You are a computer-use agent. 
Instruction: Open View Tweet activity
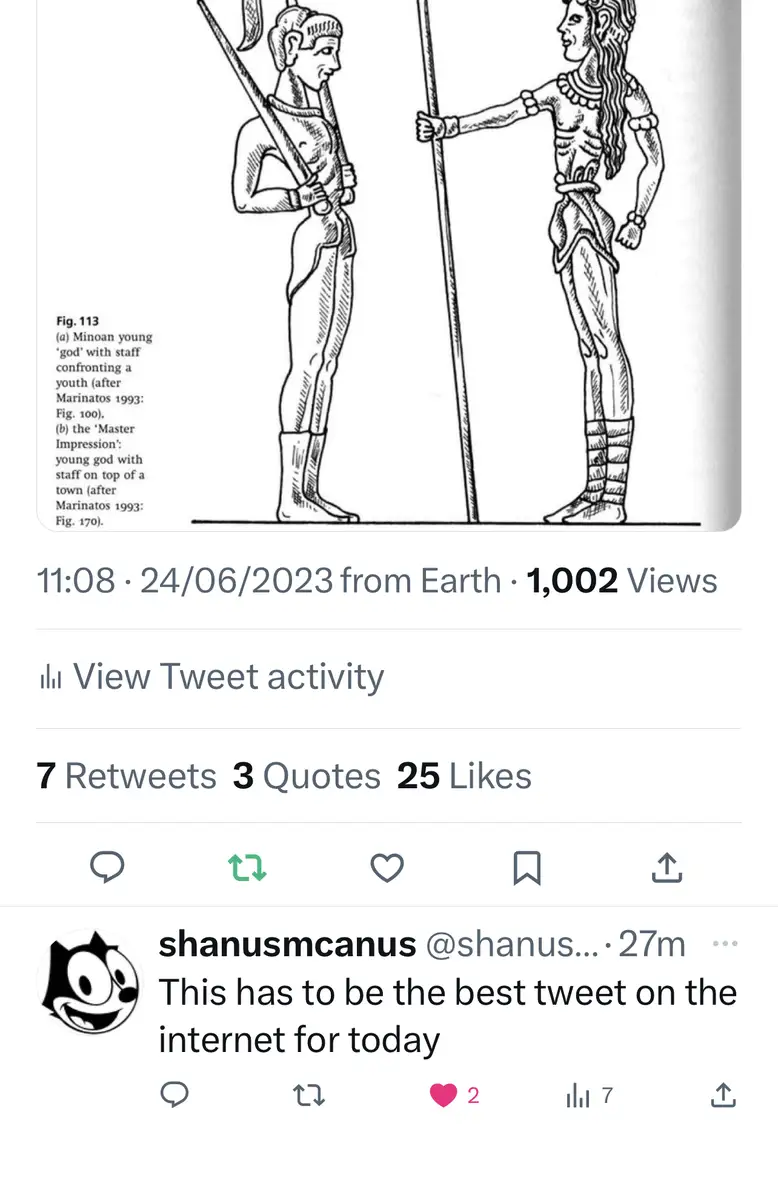pyautogui.click(x=228, y=677)
